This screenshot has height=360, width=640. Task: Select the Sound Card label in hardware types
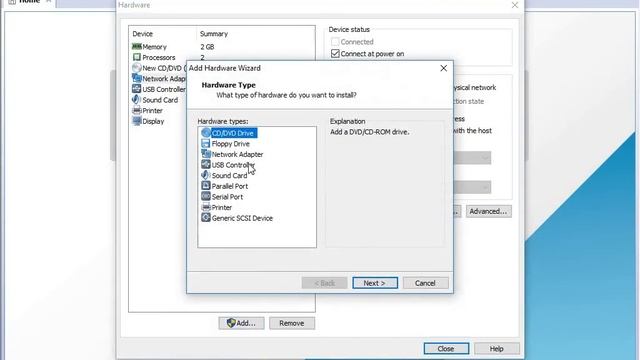[229, 176]
